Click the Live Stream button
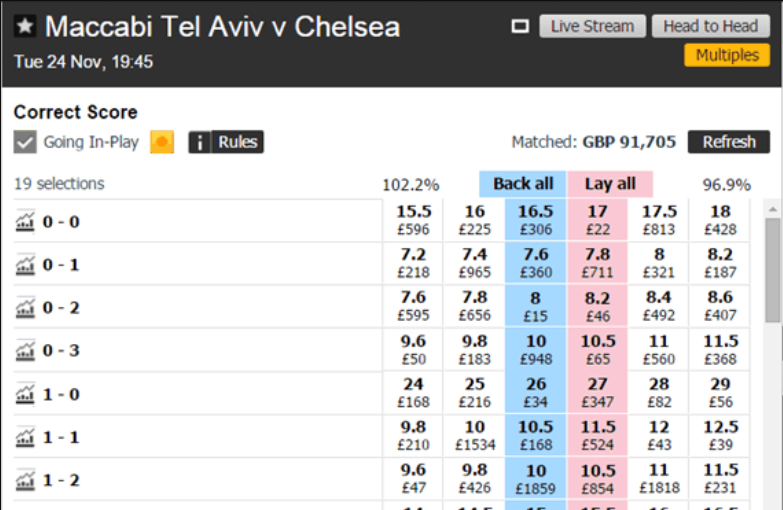This screenshot has height=510, width=783. (592, 26)
